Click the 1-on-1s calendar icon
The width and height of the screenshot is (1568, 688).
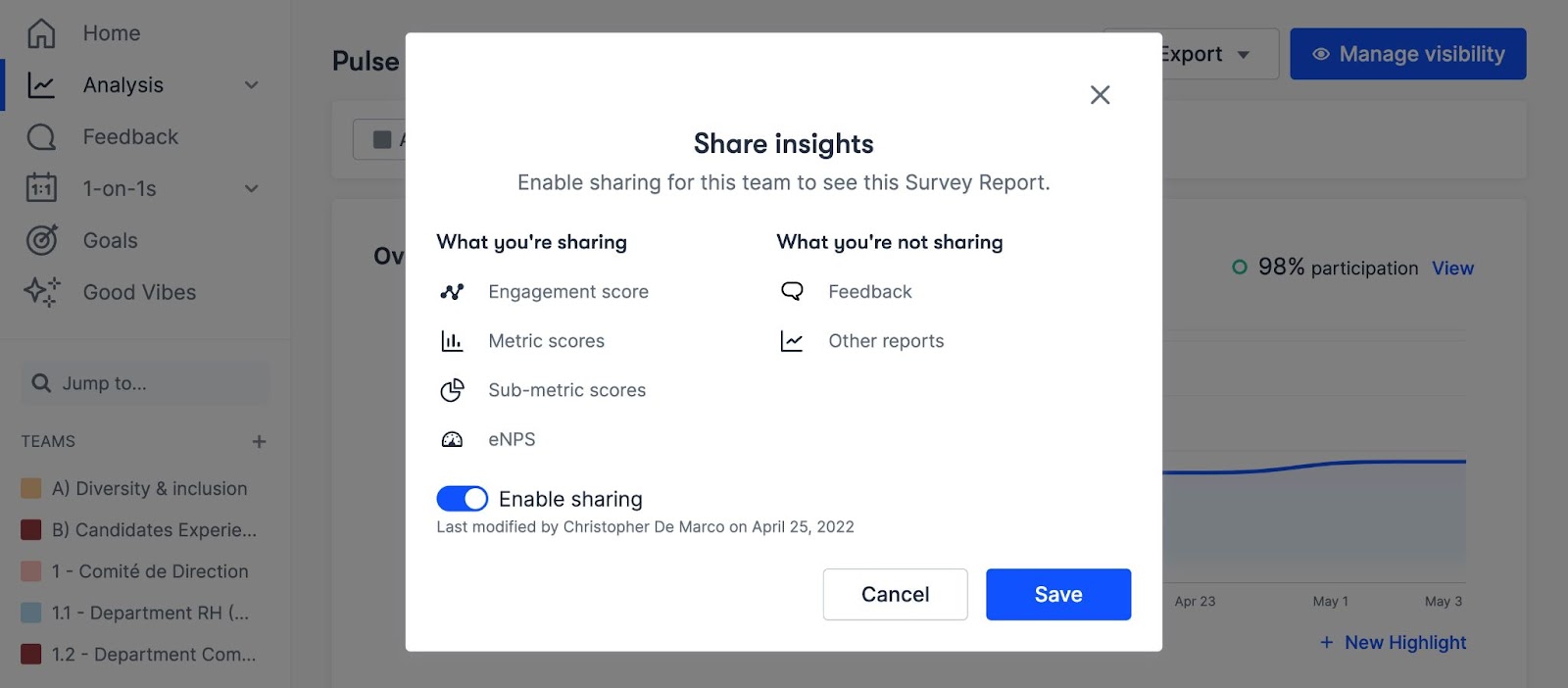pyautogui.click(x=41, y=188)
